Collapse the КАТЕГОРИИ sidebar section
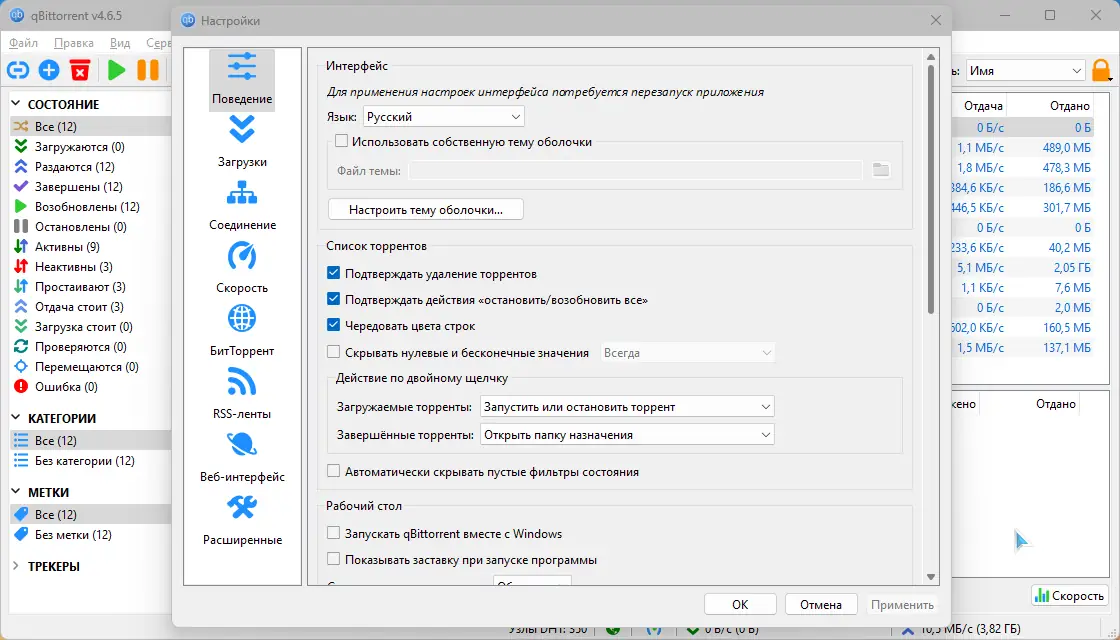 pyautogui.click(x=16, y=418)
